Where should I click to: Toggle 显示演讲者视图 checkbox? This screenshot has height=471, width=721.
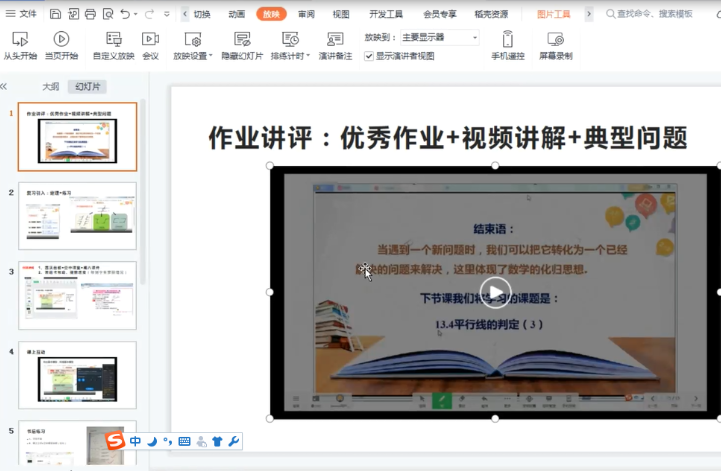pos(369,56)
